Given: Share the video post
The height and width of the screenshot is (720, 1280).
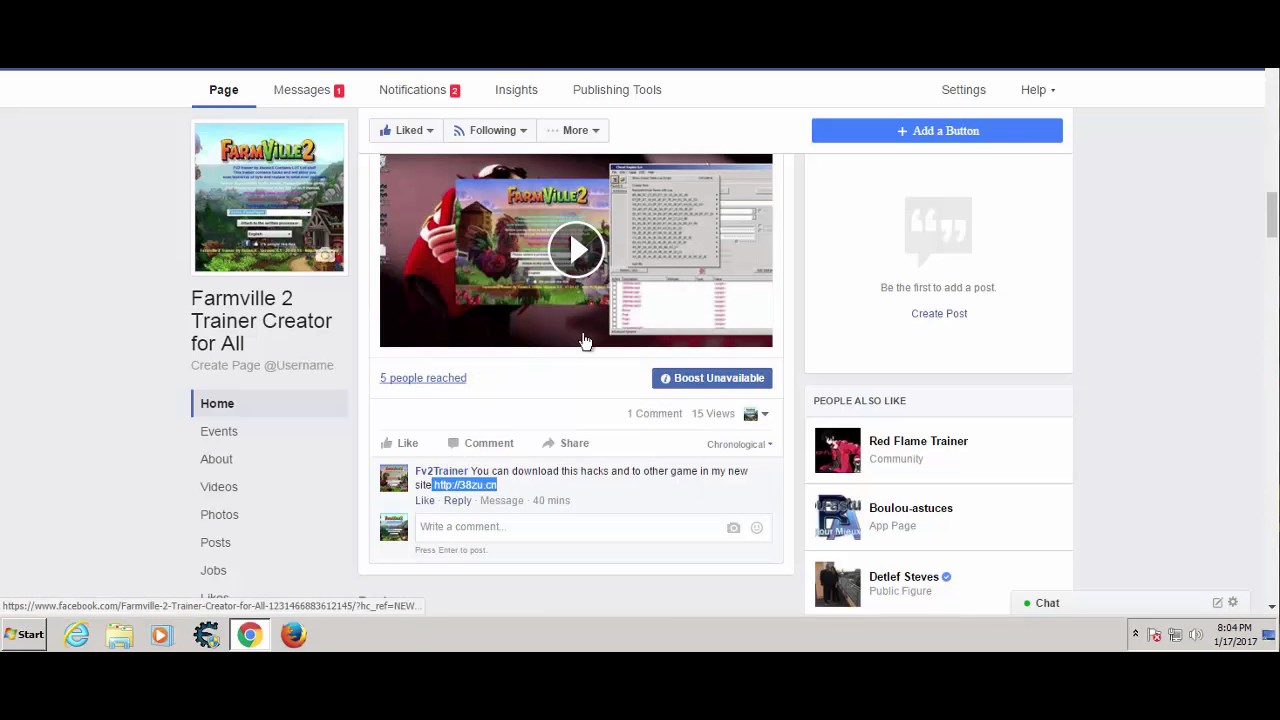Looking at the screenshot, I should pos(565,443).
